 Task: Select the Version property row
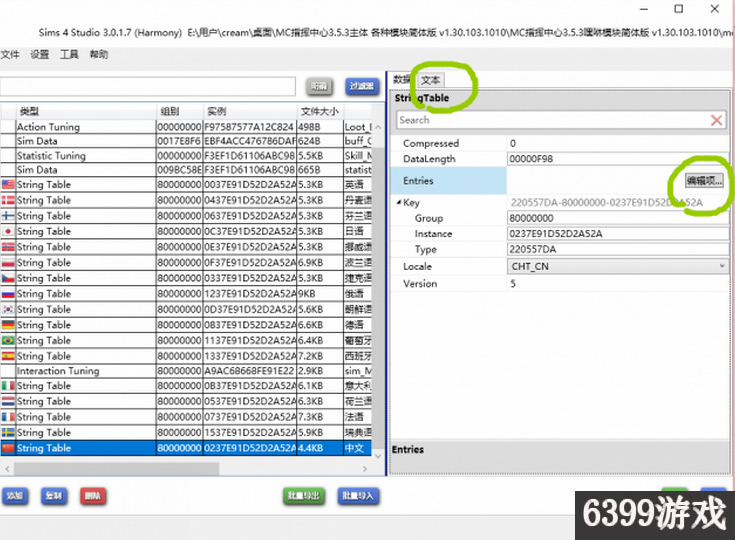coord(560,284)
